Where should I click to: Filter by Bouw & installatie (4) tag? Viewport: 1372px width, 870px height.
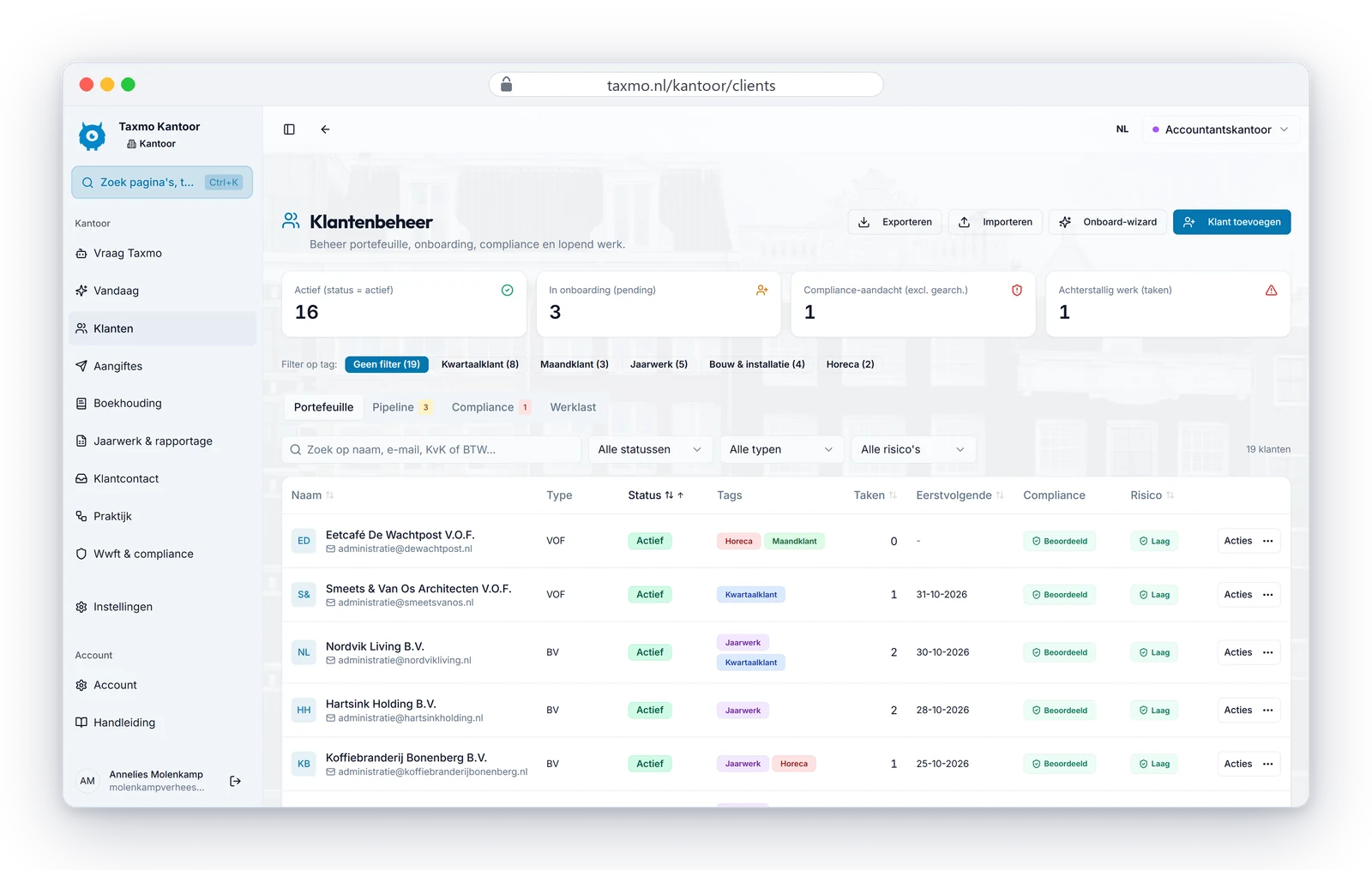pyautogui.click(x=757, y=364)
